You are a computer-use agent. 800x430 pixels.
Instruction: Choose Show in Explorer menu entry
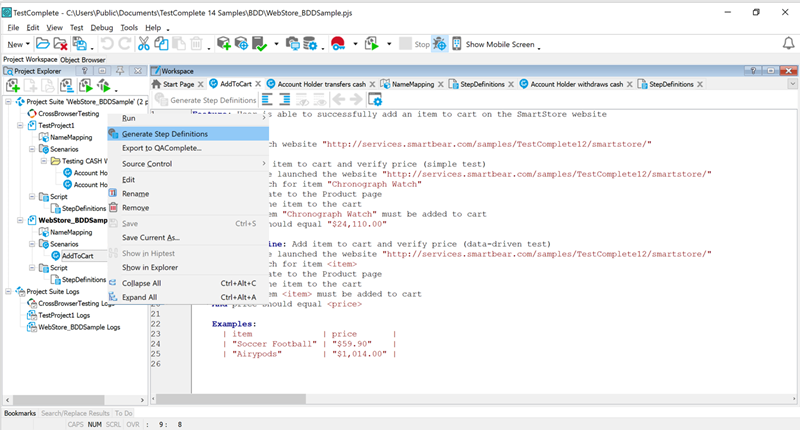point(188,267)
